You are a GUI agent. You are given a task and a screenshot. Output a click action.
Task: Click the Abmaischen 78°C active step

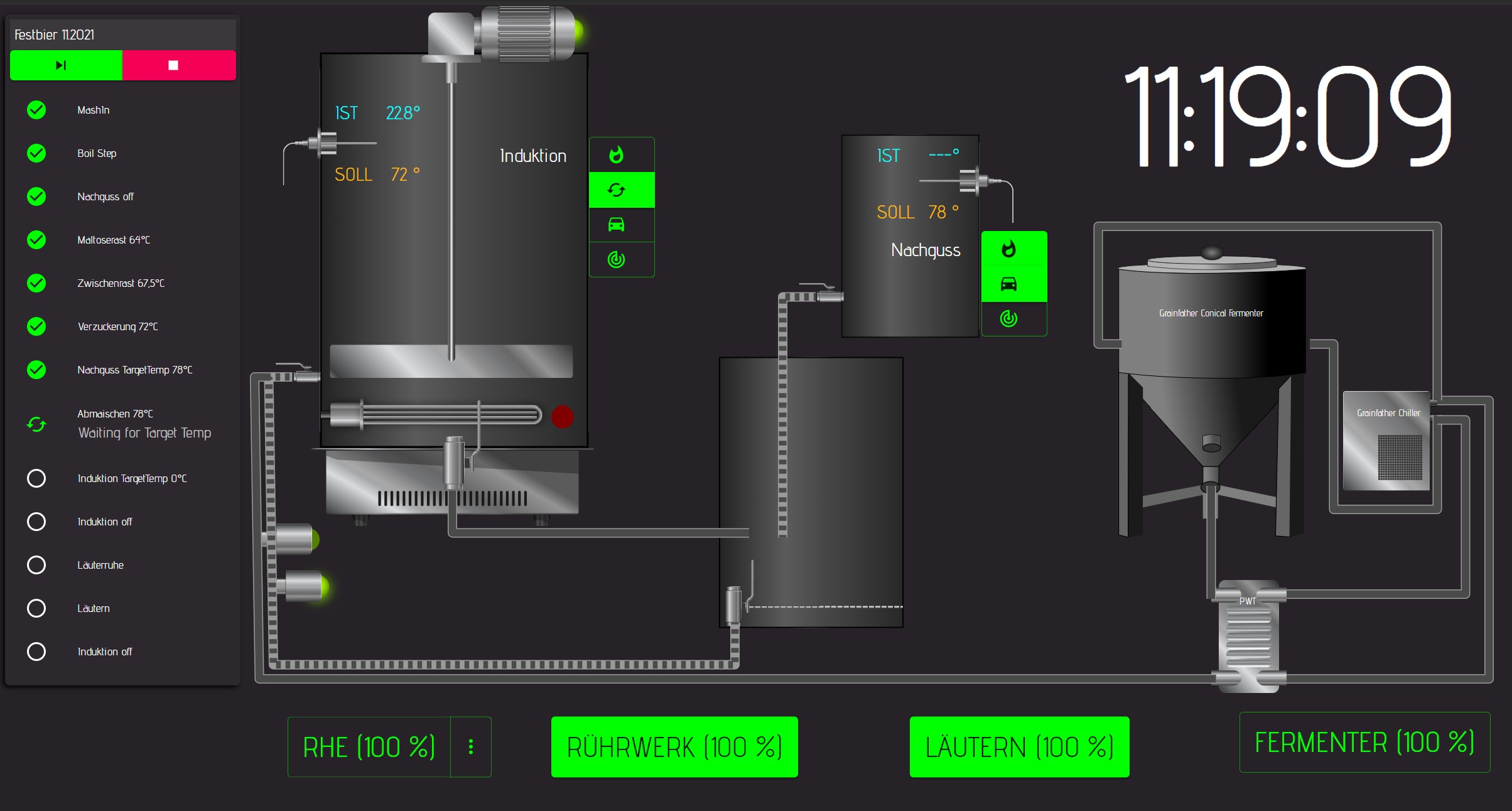click(x=115, y=414)
